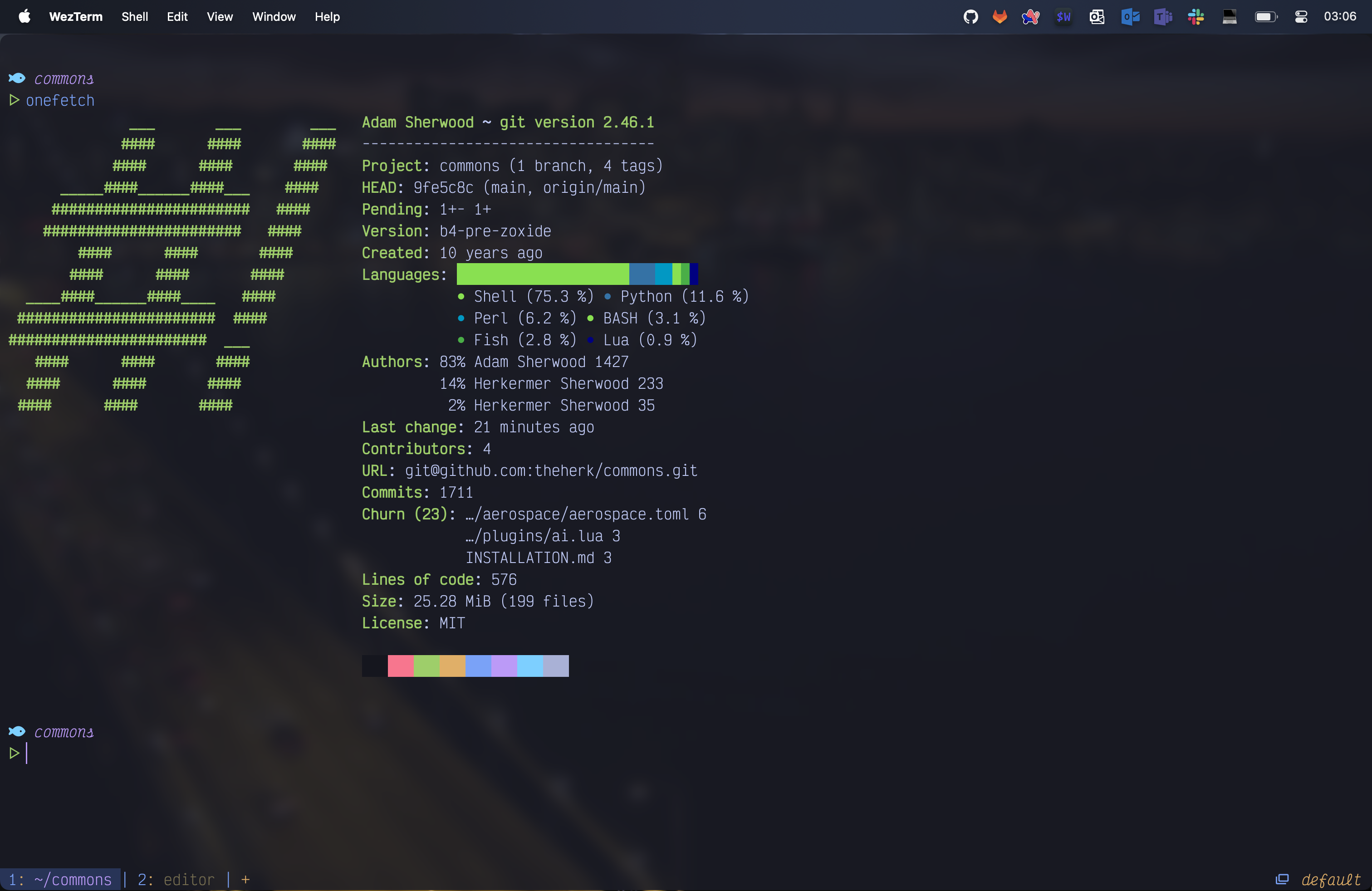Viewport: 1372px width, 891px height.
Task: Open the WezTerm $W menu bar icon
Action: [x=1063, y=17]
